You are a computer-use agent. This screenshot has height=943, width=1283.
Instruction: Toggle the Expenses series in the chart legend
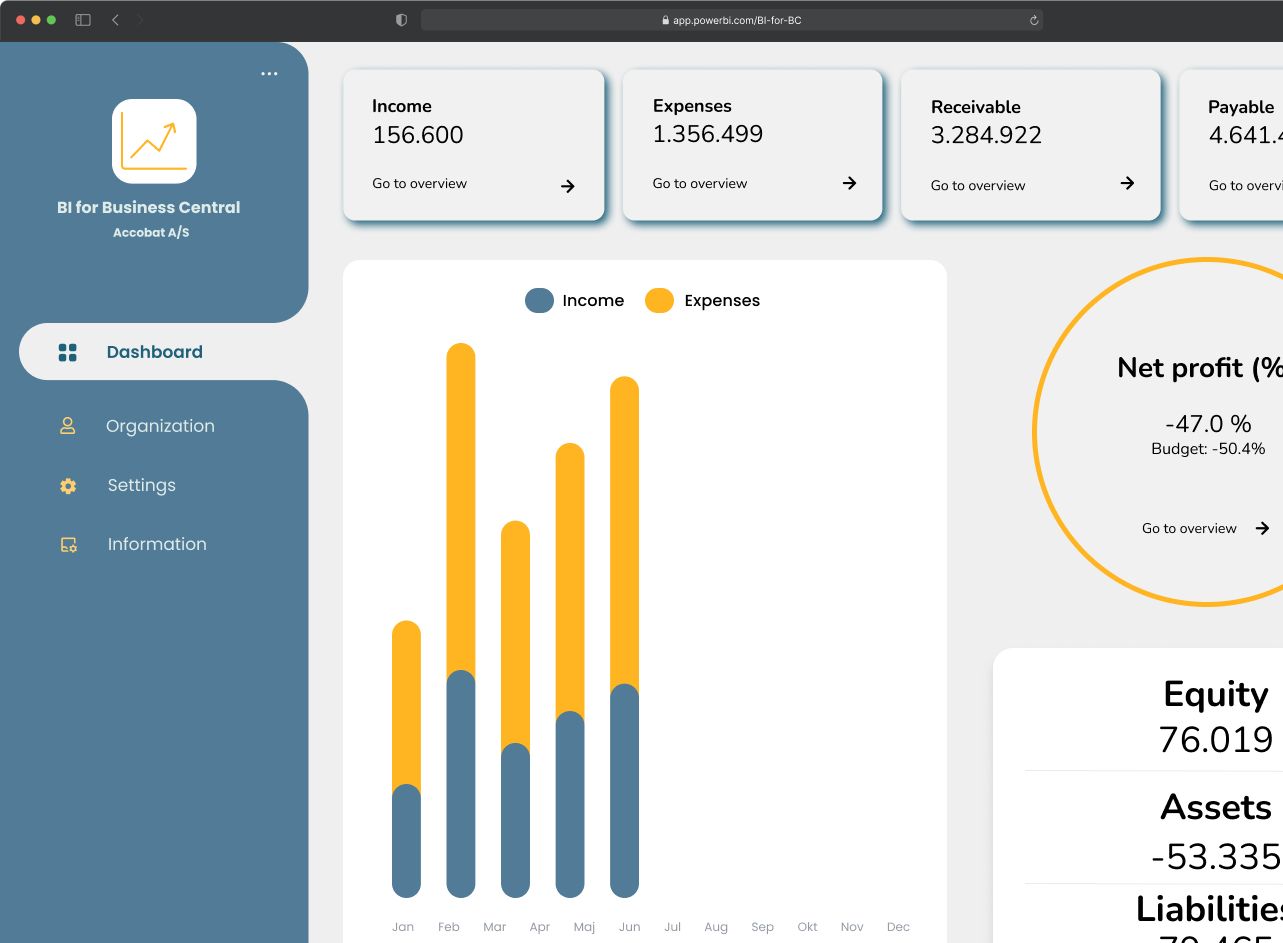703,300
